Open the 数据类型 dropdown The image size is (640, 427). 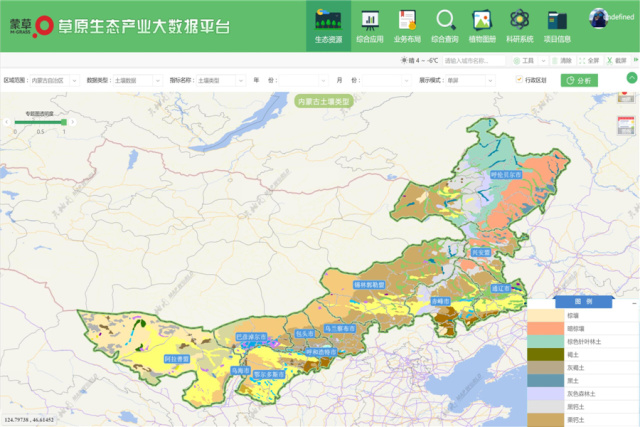click(x=132, y=80)
